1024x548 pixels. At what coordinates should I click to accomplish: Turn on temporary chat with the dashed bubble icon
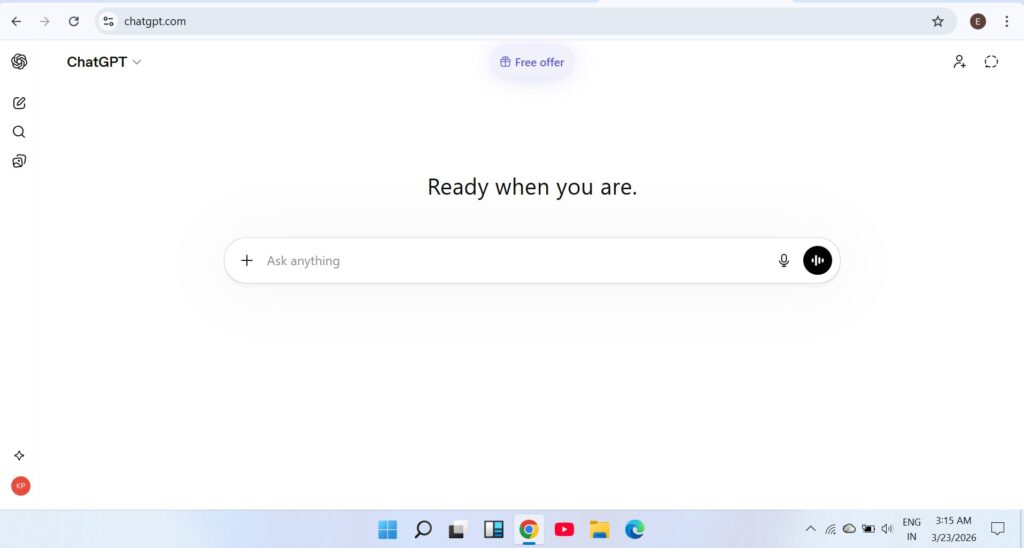pos(991,61)
